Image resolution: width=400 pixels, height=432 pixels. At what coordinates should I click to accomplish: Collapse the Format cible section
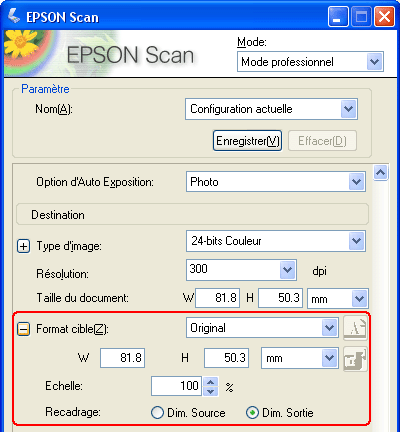(23, 329)
